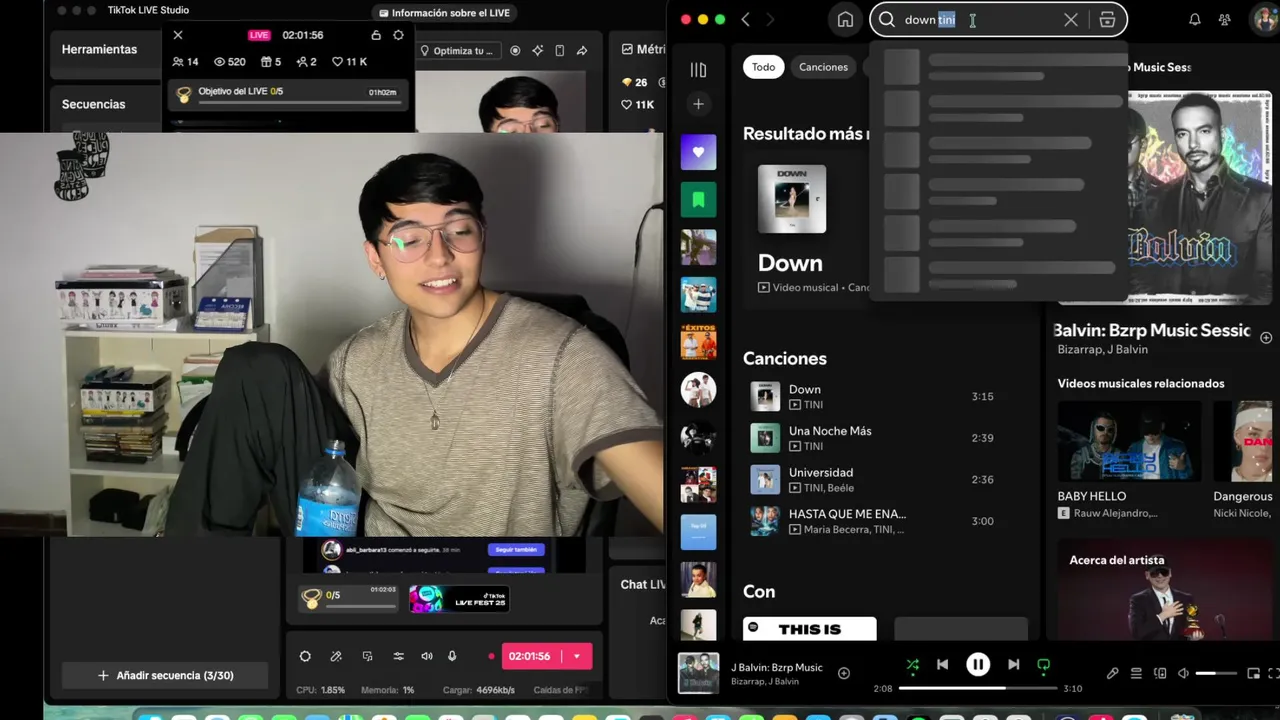Switch to the phone orientation icon above the preview
The height and width of the screenshot is (720, 1280).
click(560, 51)
